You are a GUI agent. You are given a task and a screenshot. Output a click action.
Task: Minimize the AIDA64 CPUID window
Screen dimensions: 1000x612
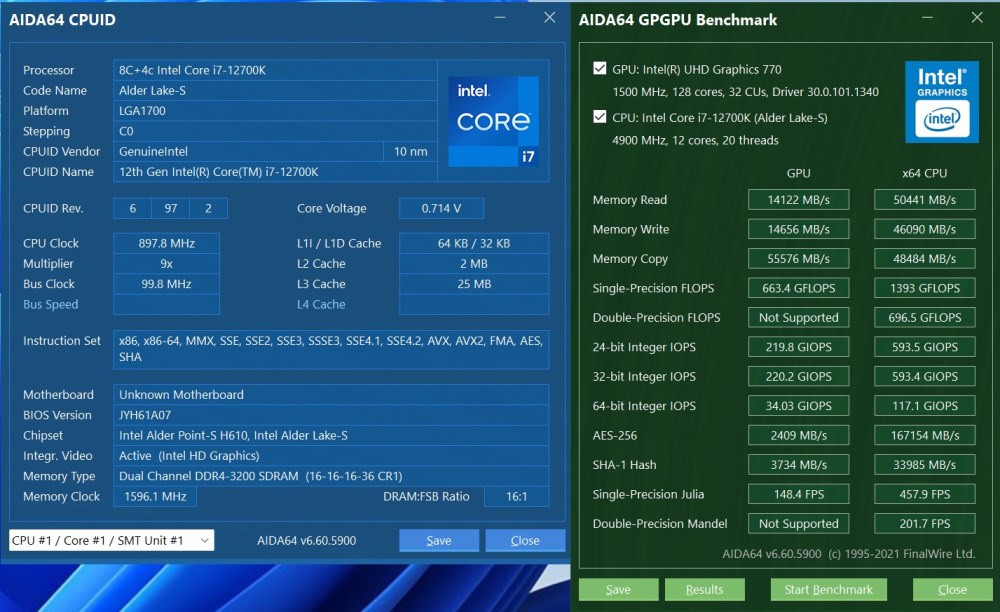500,18
